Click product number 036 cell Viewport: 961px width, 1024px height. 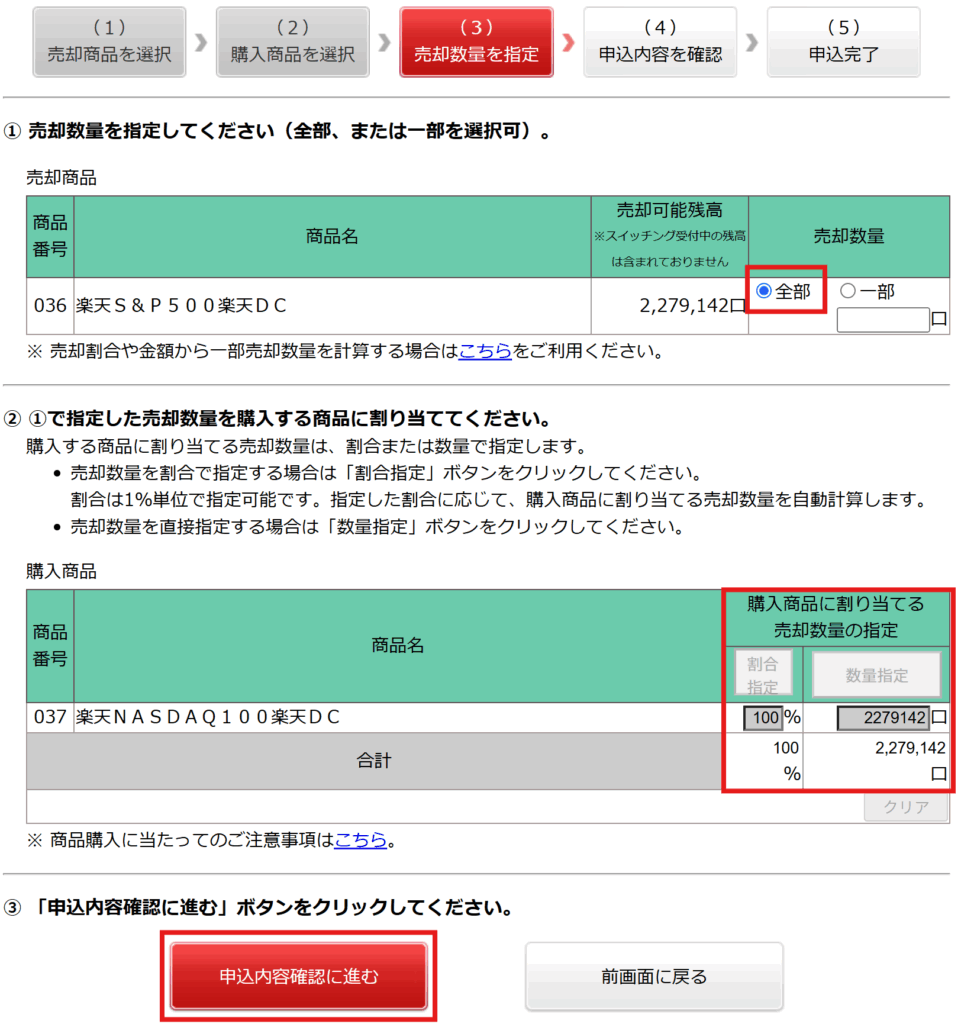click(50, 306)
